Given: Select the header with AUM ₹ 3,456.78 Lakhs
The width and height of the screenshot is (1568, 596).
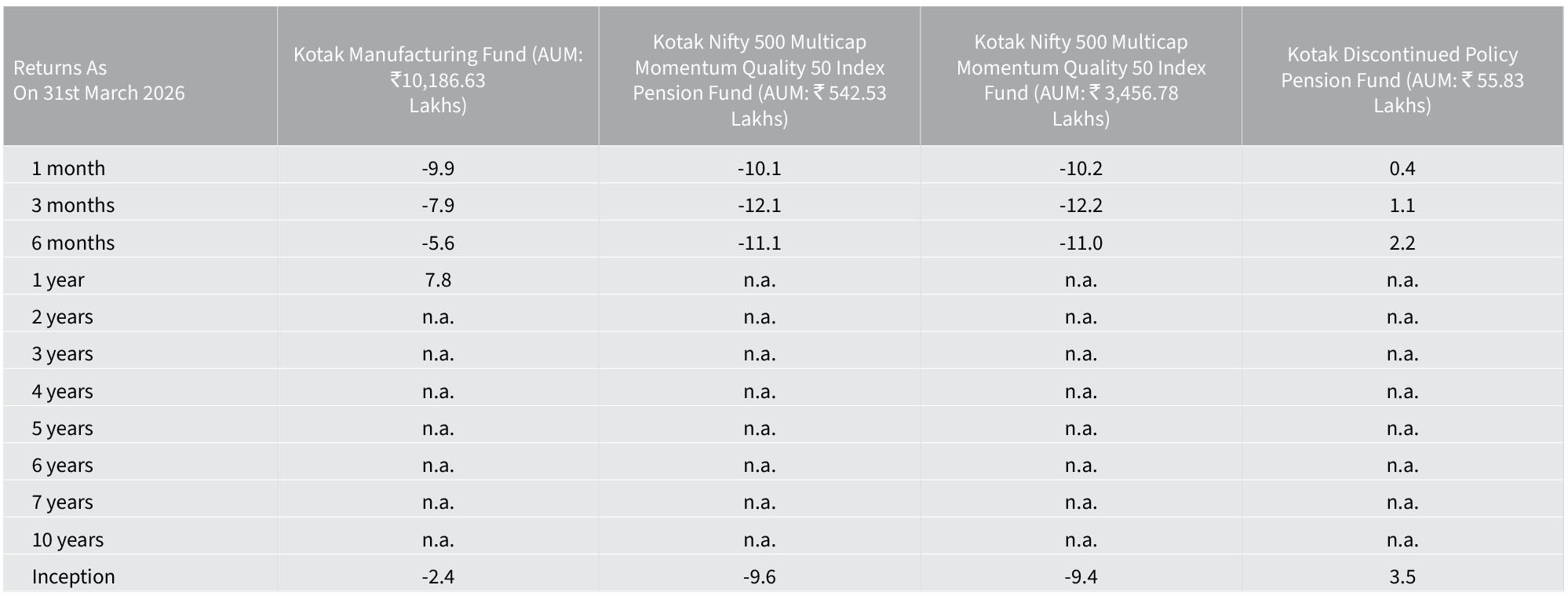Looking at the screenshot, I should tap(1081, 79).
